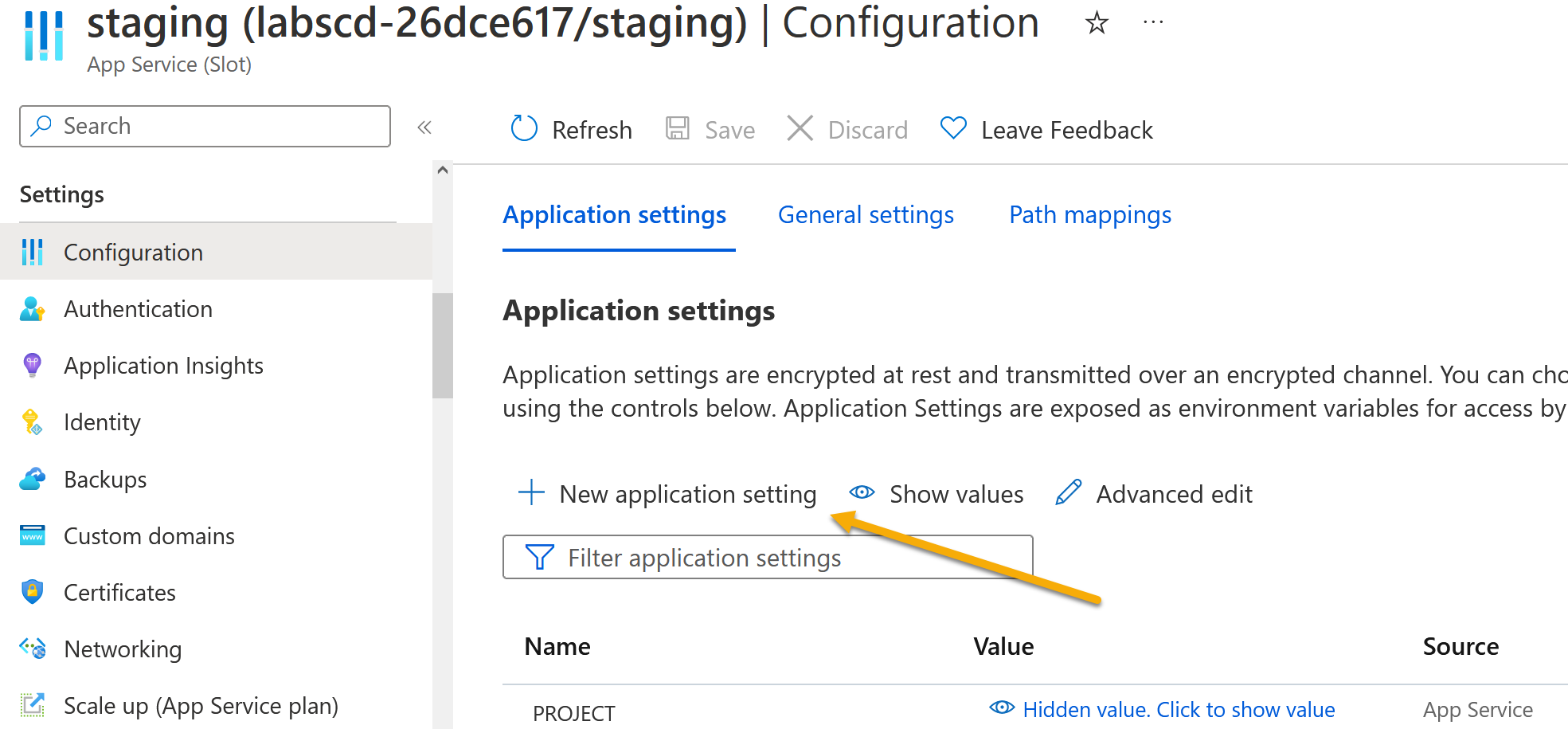Click the App Service source cell
1568x729 pixels.
[x=1477, y=709]
